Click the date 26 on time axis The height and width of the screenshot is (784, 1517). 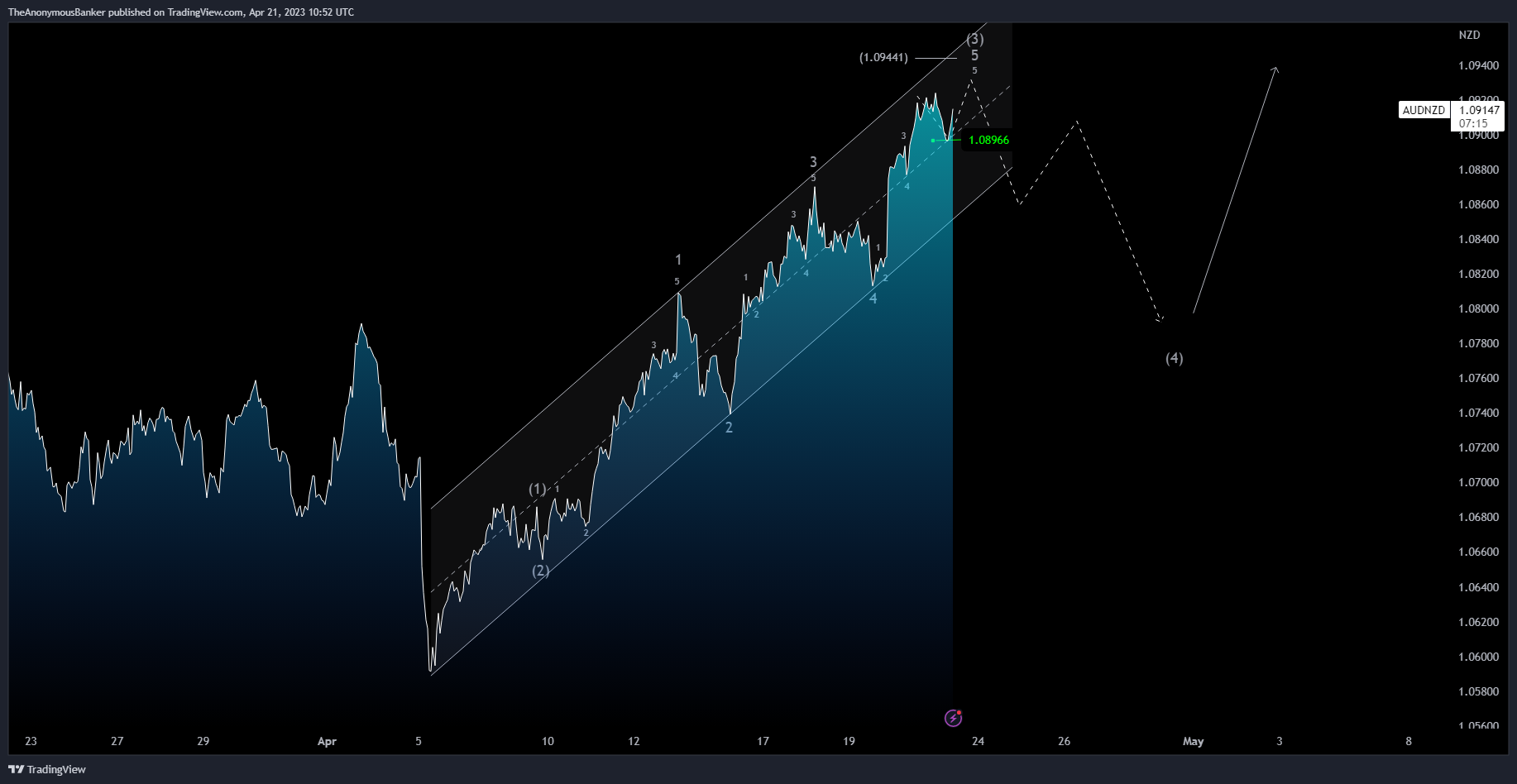[x=1064, y=741]
